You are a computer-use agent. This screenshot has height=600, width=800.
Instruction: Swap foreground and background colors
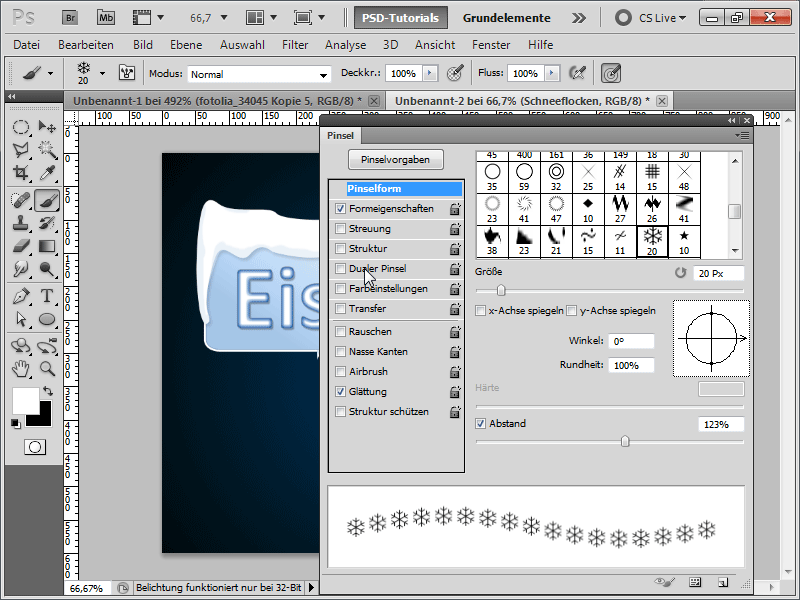[x=47, y=391]
